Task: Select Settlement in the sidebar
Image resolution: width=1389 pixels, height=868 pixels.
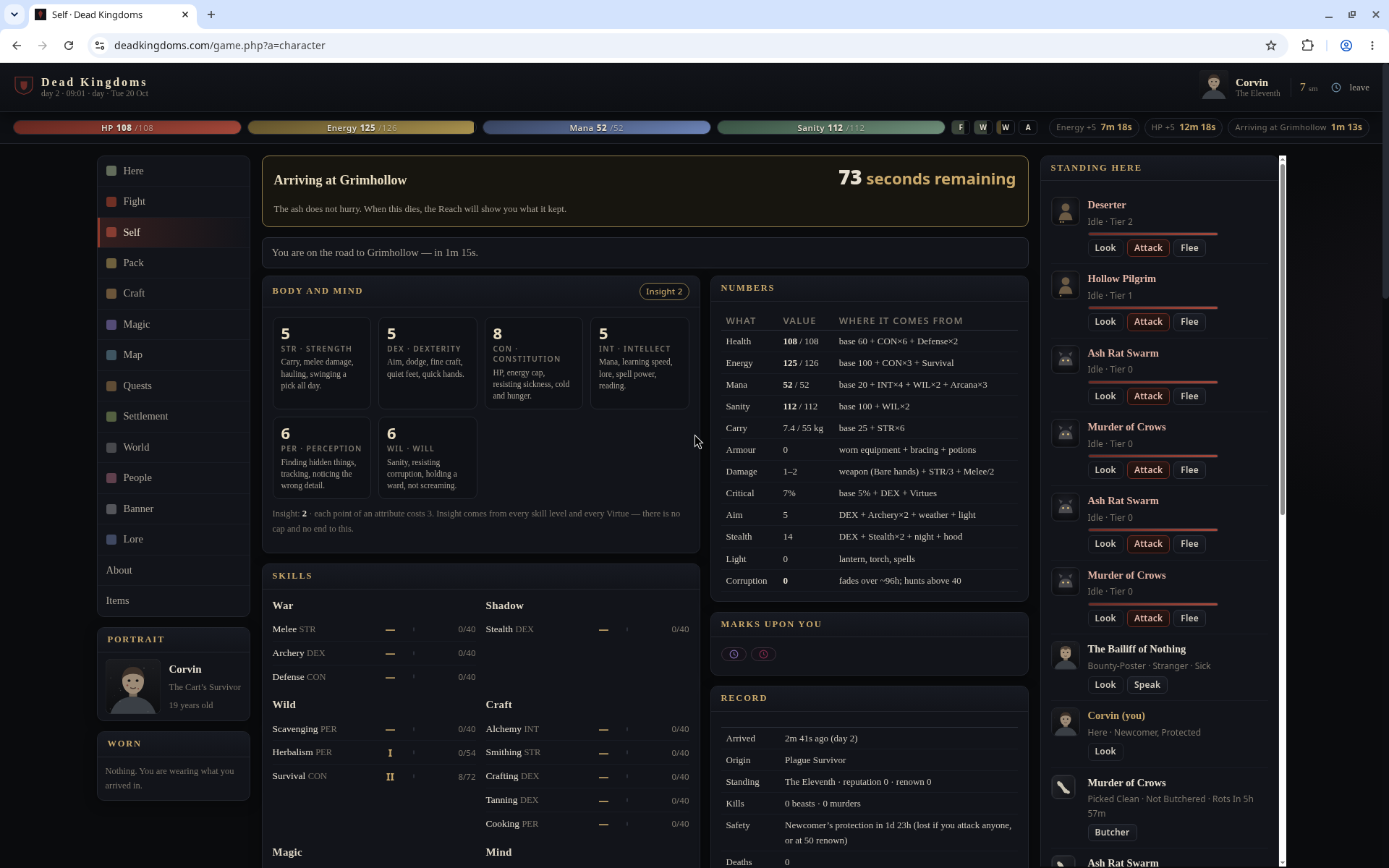Action: 174,416
